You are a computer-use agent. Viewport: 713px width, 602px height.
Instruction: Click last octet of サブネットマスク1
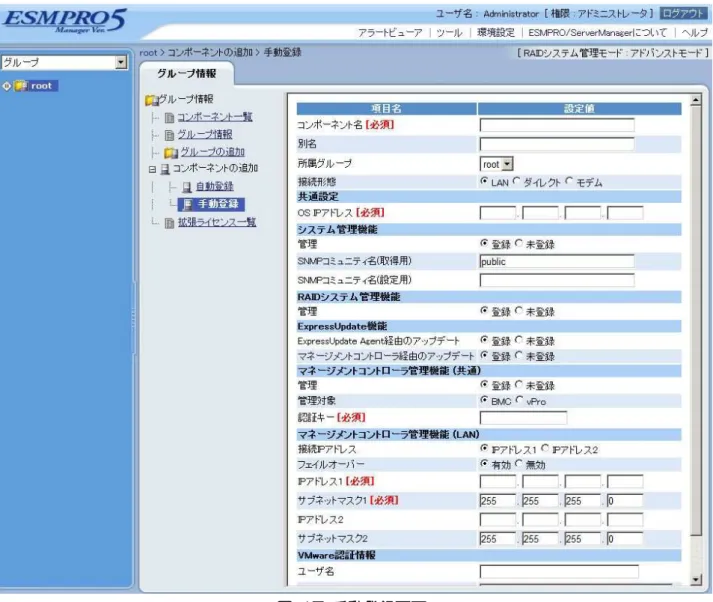[x=625, y=501]
